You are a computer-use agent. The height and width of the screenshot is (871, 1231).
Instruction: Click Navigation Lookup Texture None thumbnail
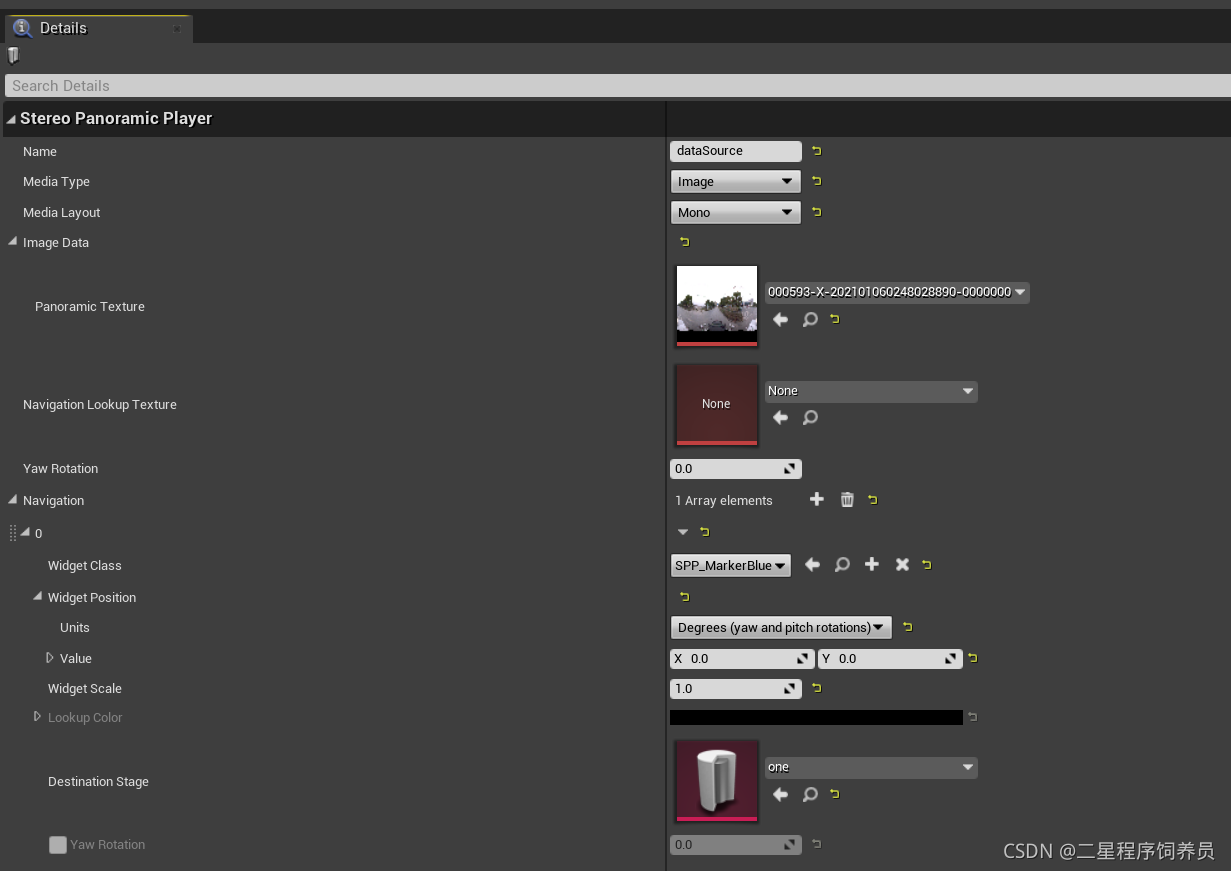pyautogui.click(x=717, y=404)
